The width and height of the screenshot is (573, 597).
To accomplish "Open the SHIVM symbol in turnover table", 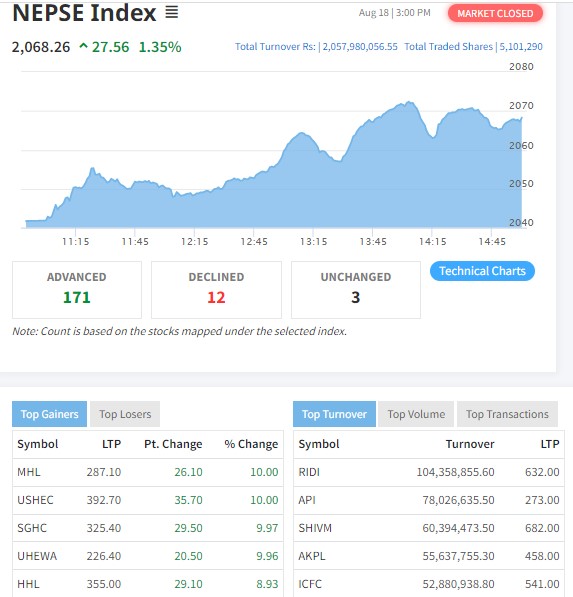I will [x=315, y=528].
